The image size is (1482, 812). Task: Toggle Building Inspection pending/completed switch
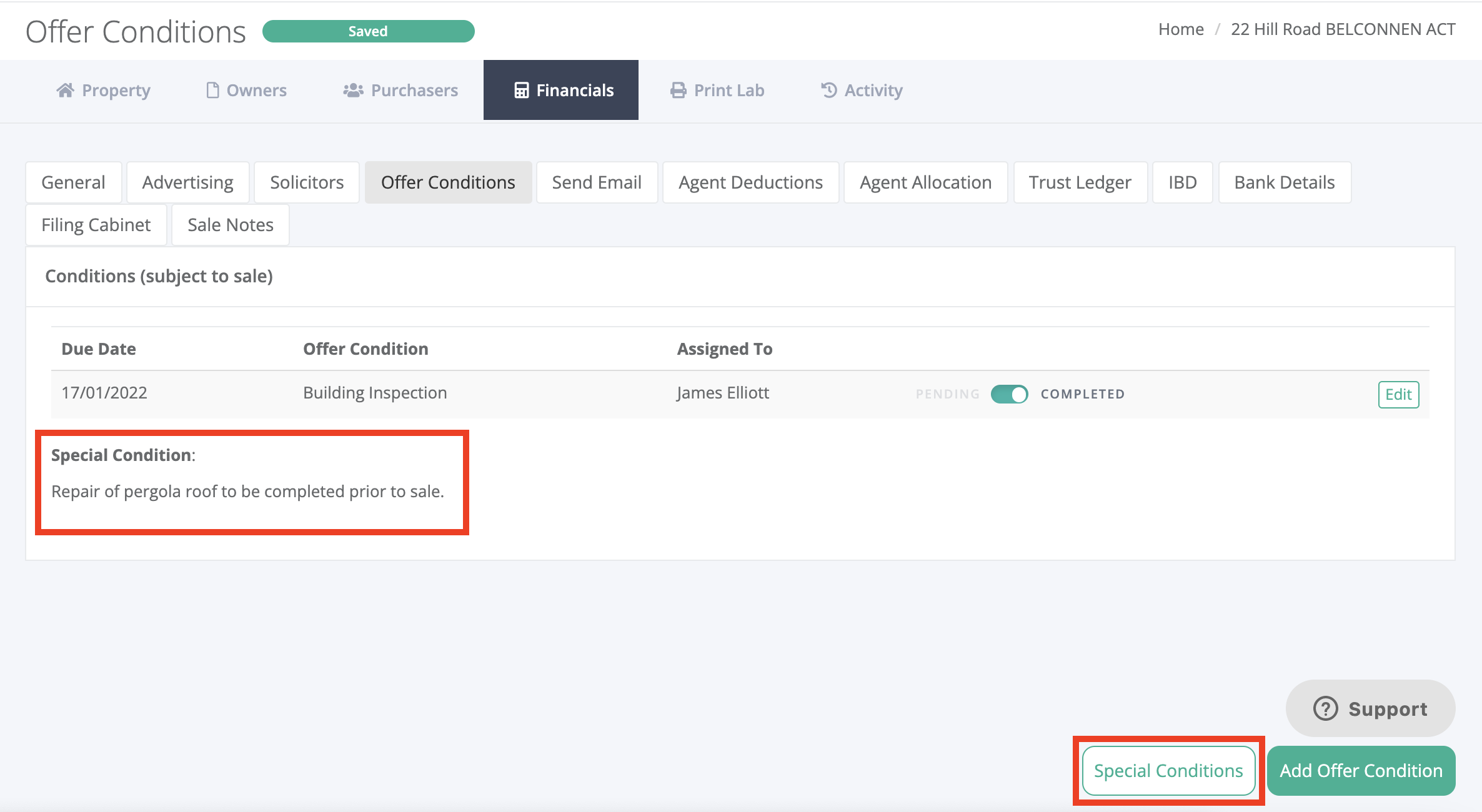coord(1009,394)
